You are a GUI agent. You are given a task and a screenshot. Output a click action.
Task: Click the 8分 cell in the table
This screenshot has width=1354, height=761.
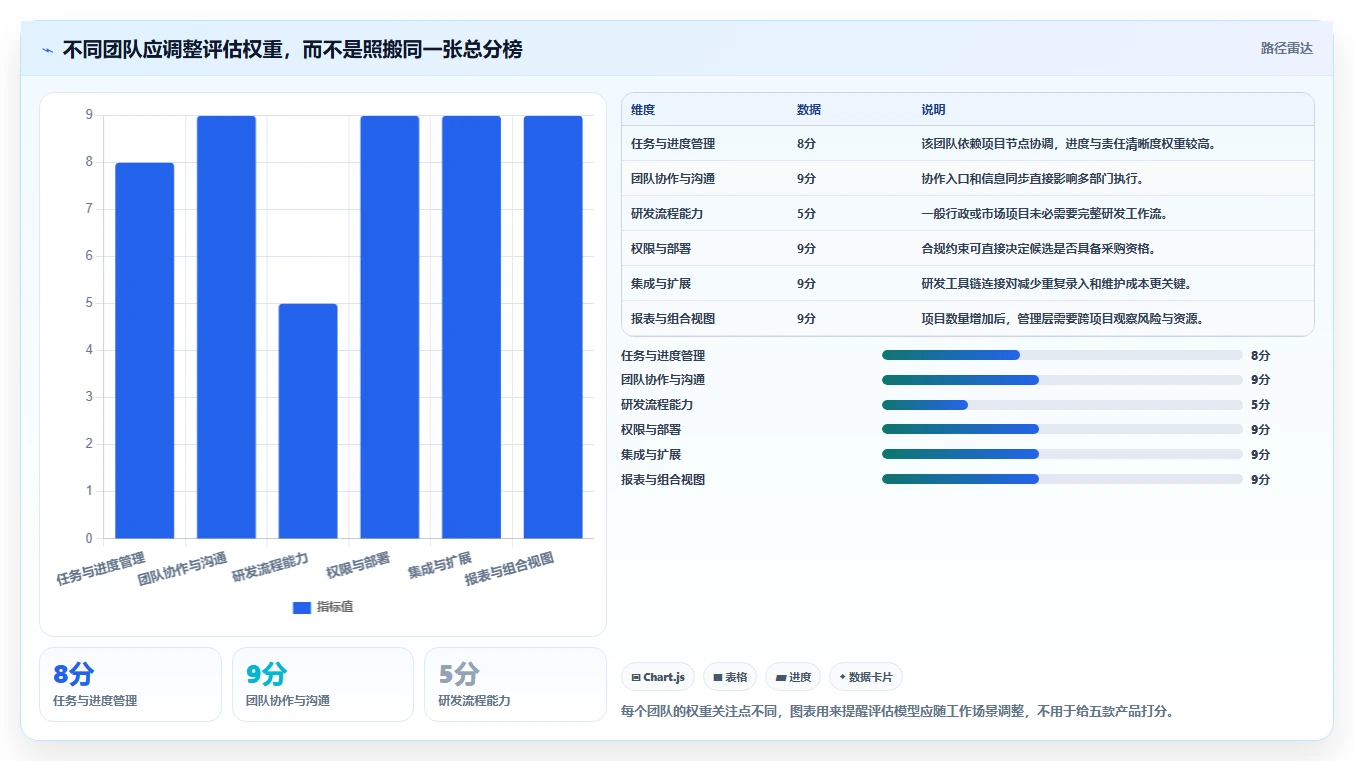point(806,144)
